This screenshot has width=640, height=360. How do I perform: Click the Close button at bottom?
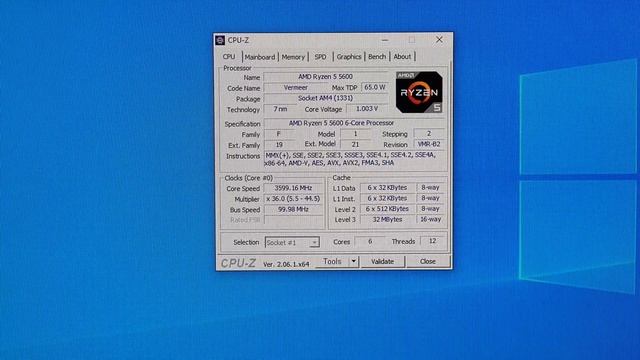[x=428, y=262]
